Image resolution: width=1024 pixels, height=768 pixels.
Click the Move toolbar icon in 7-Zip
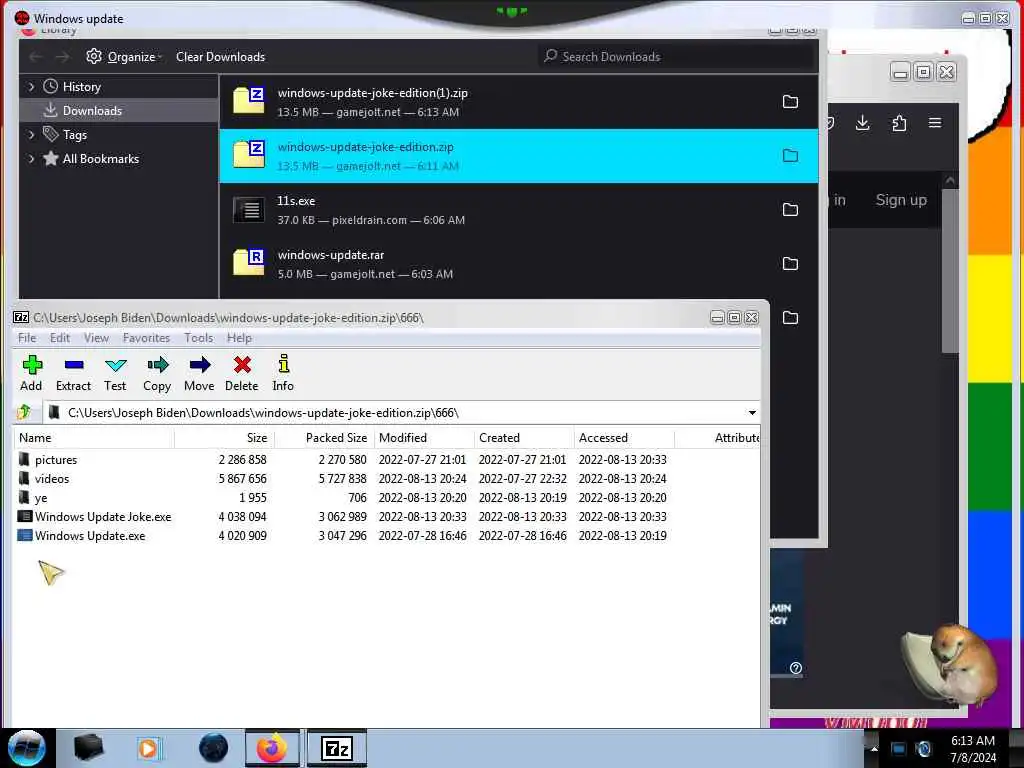coord(199,373)
